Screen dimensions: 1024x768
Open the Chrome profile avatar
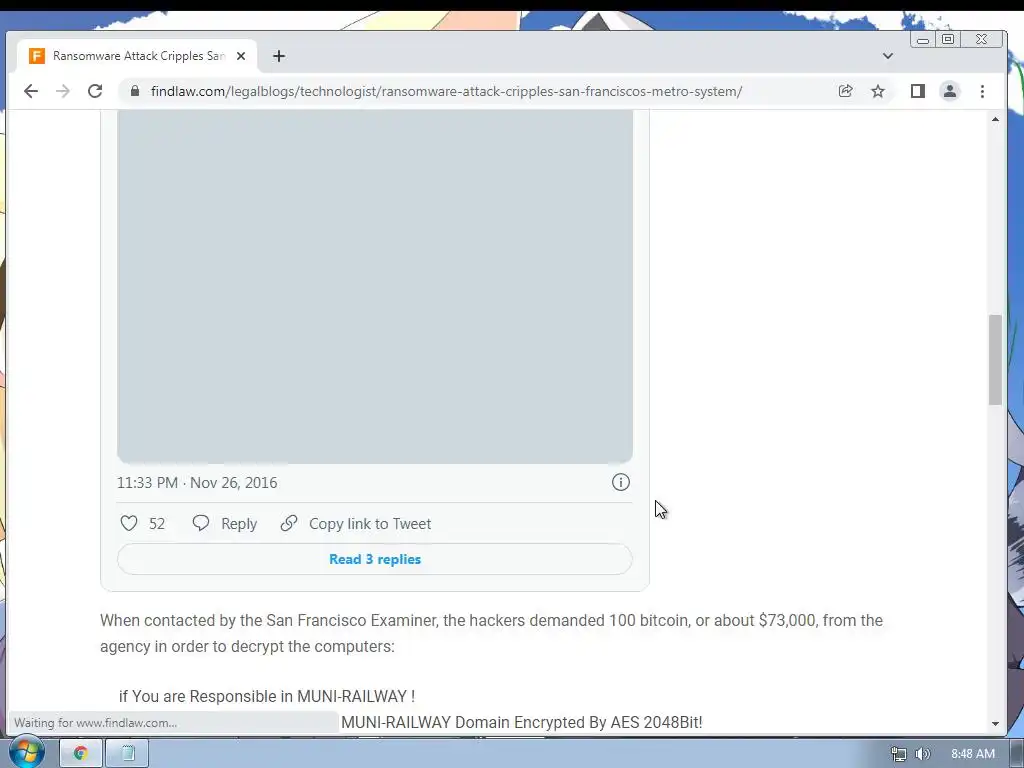click(950, 91)
